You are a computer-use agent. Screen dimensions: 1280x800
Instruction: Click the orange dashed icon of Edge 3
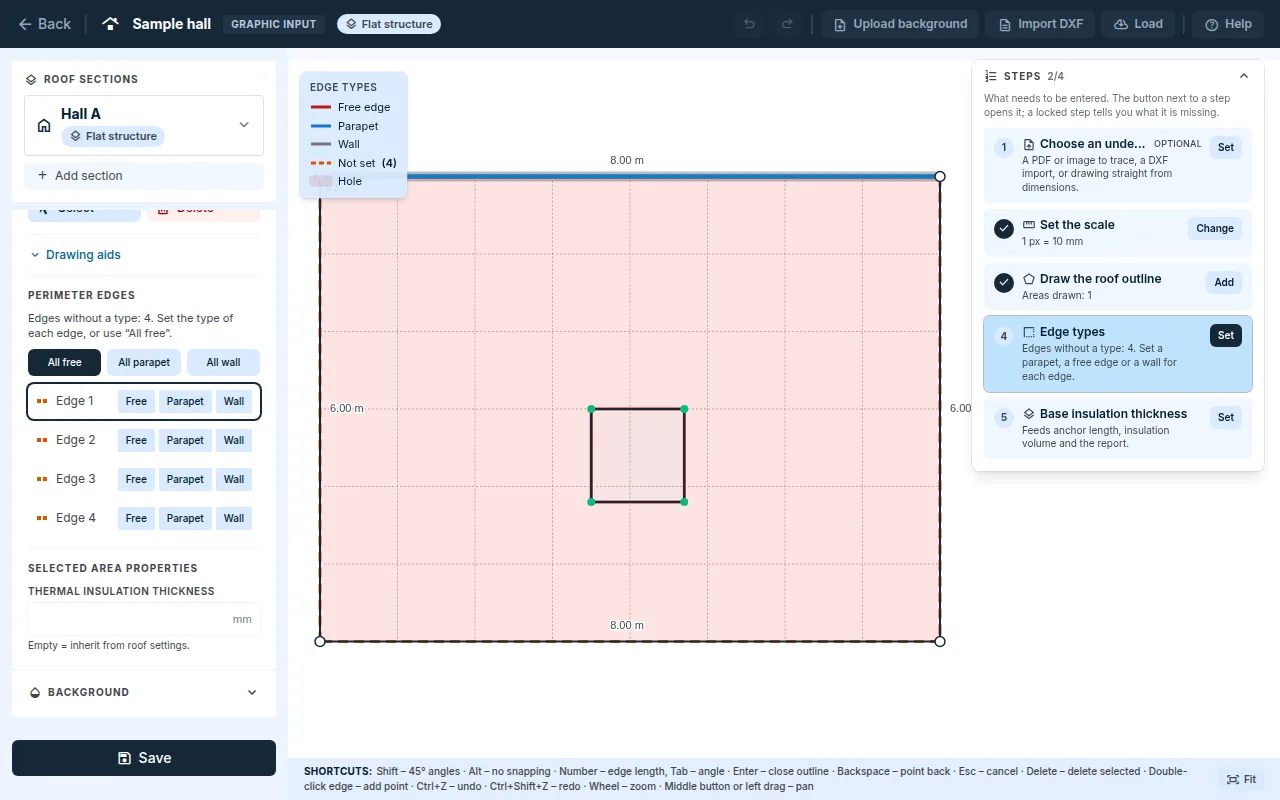42,479
